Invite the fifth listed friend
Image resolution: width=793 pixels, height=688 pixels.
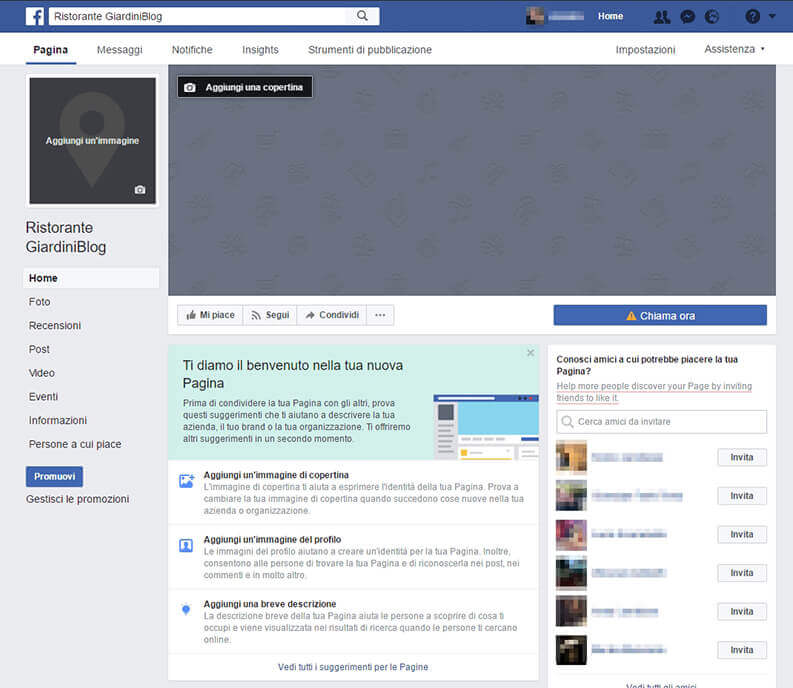[x=742, y=612]
